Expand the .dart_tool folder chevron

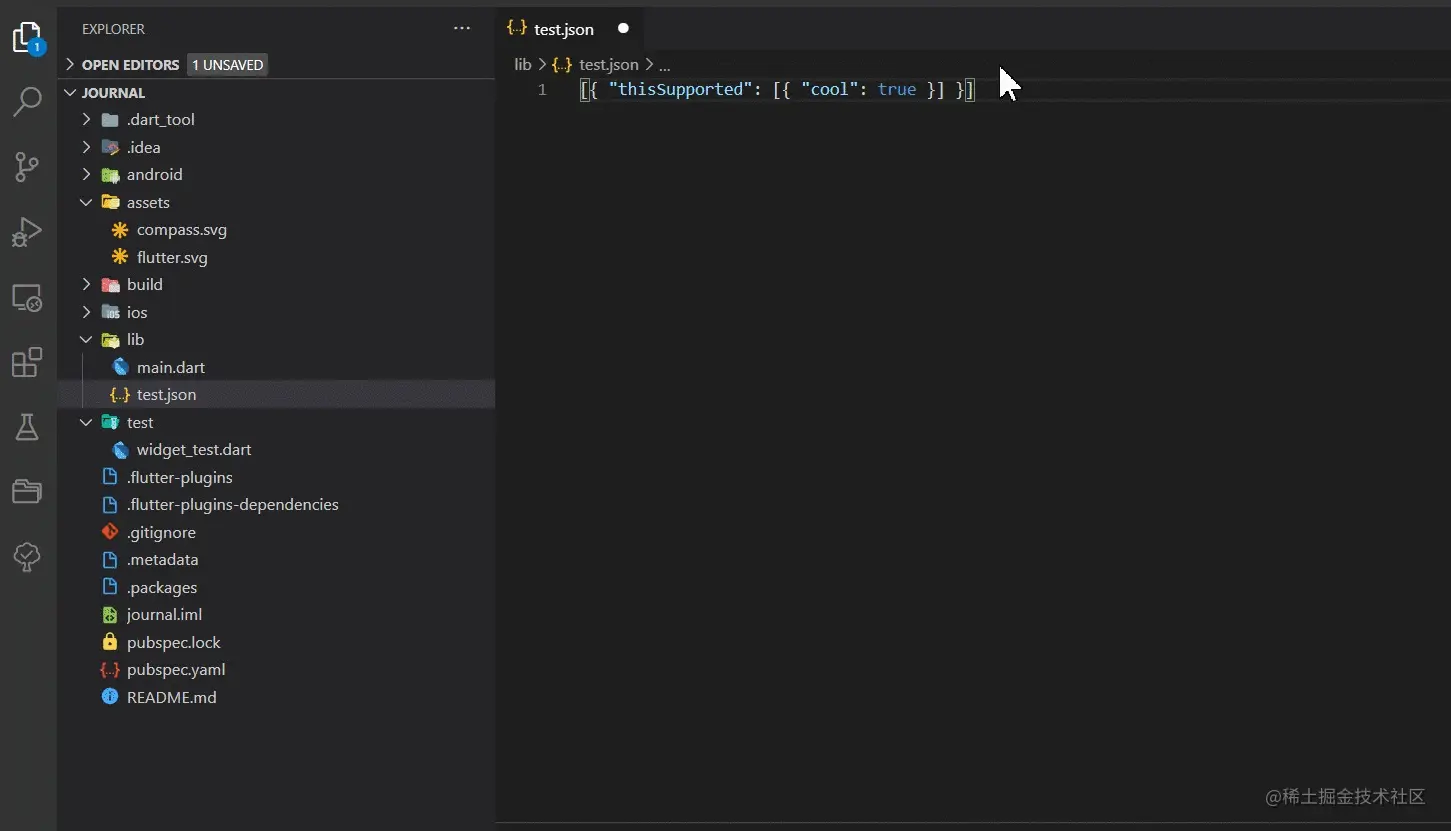pyautogui.click(x=86, y=120)
